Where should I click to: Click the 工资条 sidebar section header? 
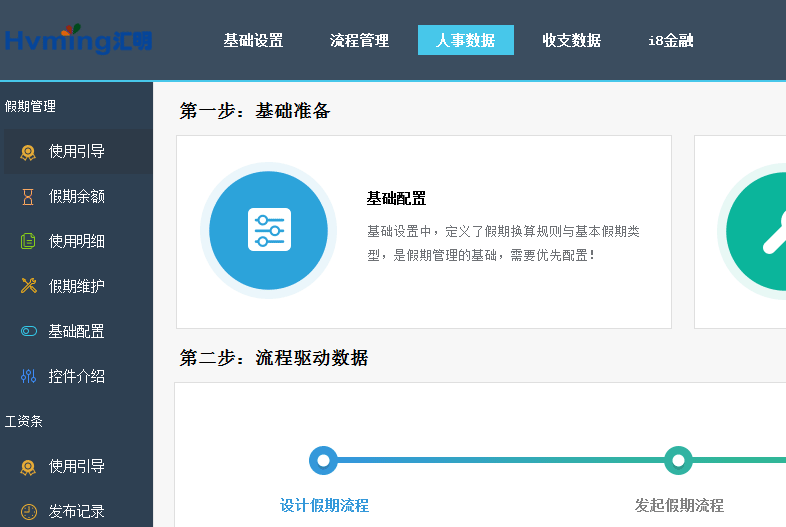pos(24,421)
